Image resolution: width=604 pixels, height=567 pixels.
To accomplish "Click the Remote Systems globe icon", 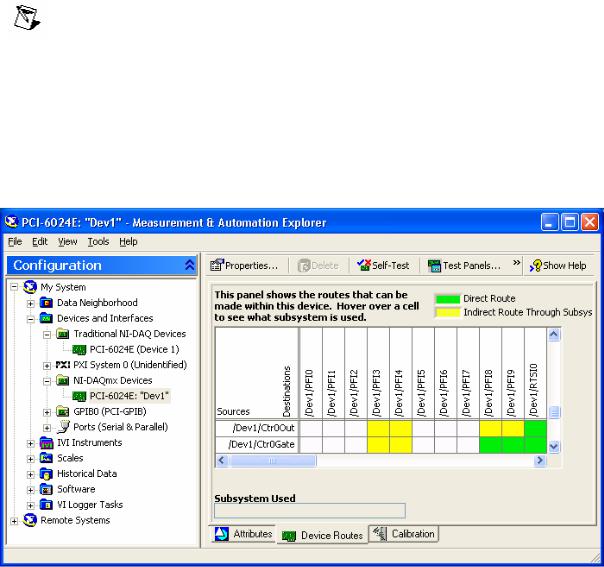I will 30,520.
